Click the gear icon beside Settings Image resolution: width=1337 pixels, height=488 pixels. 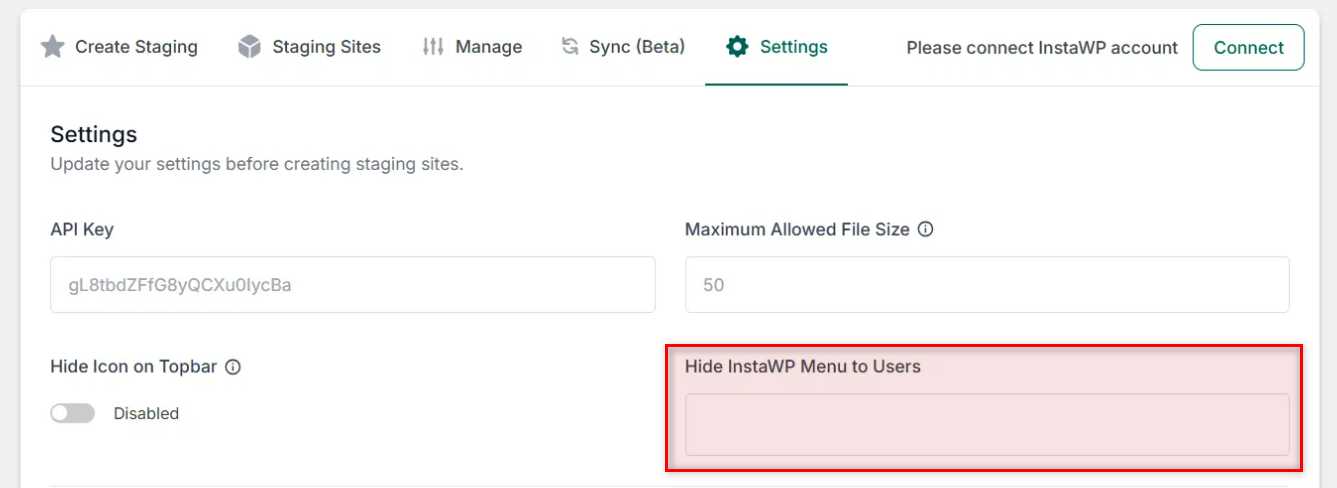pos(737,46)
